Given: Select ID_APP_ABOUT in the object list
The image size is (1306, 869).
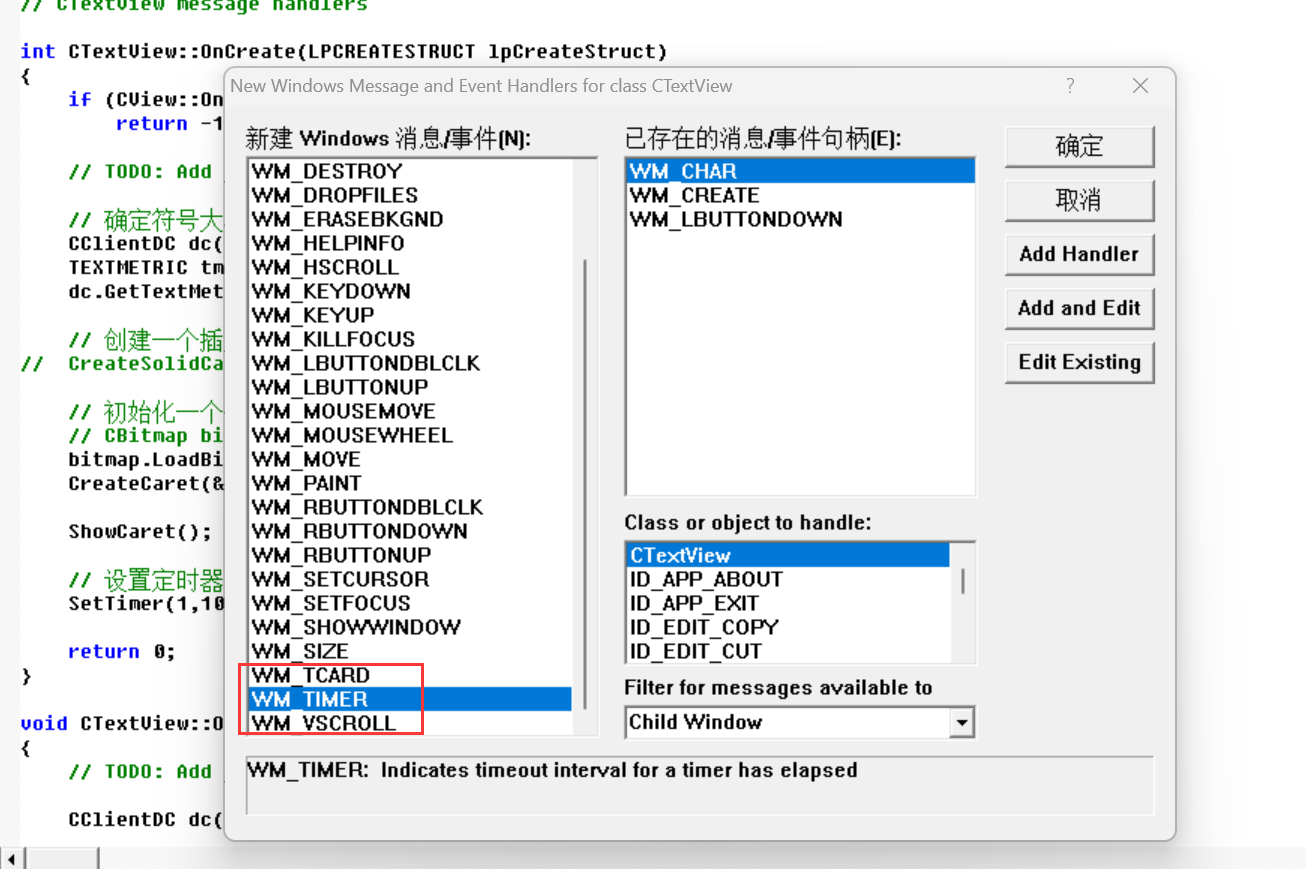Looking at the screenshot, I should pos(788,579).
